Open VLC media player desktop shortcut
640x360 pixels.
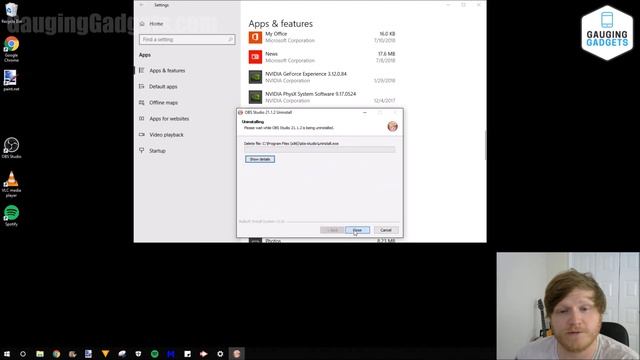pyautogui.click(x=11, y=184)
